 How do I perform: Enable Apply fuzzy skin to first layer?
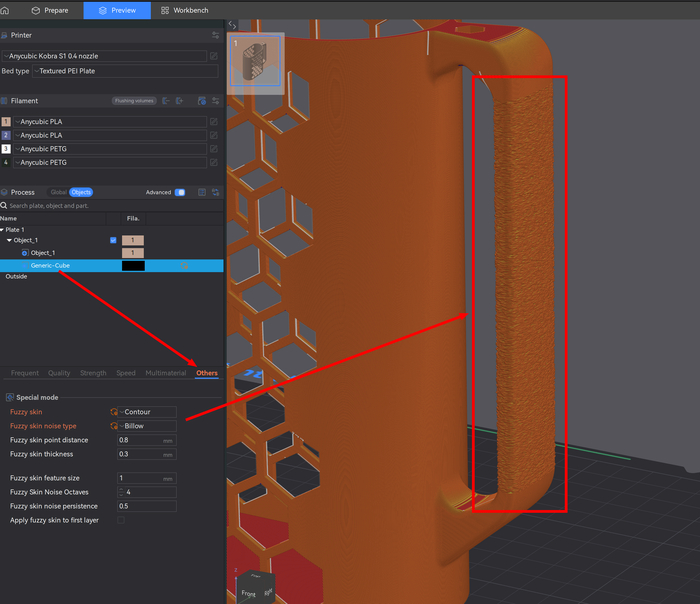click(121, 520)
